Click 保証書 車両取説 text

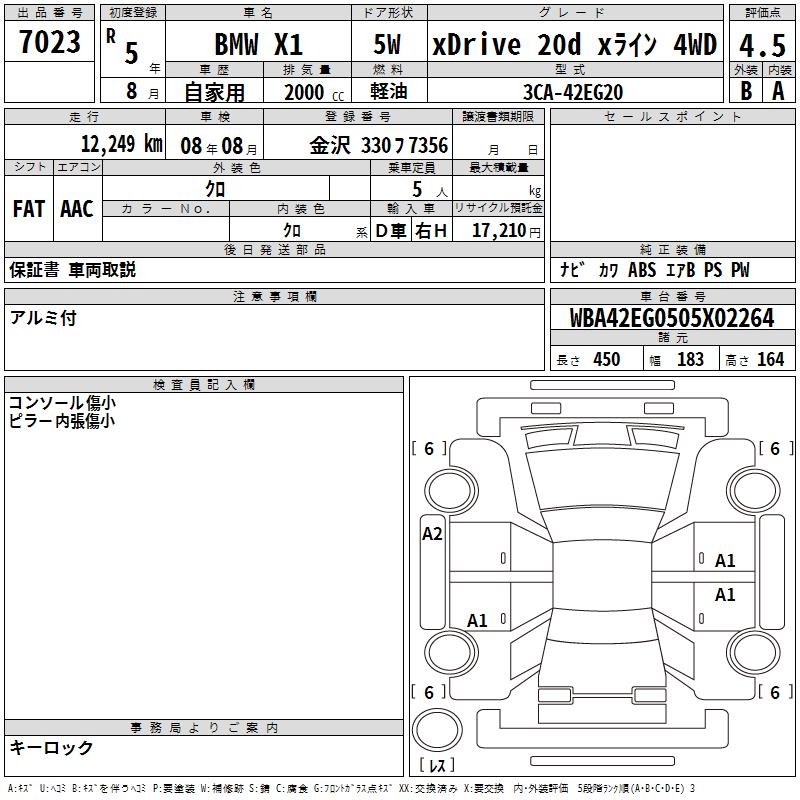[72, 270]
